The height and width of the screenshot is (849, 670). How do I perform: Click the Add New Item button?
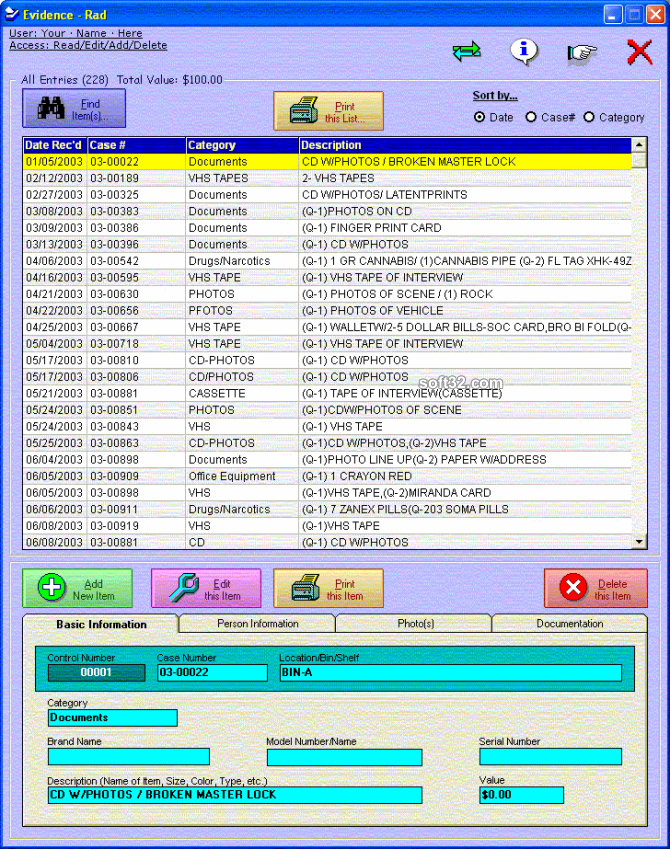[x=77, y=588]
